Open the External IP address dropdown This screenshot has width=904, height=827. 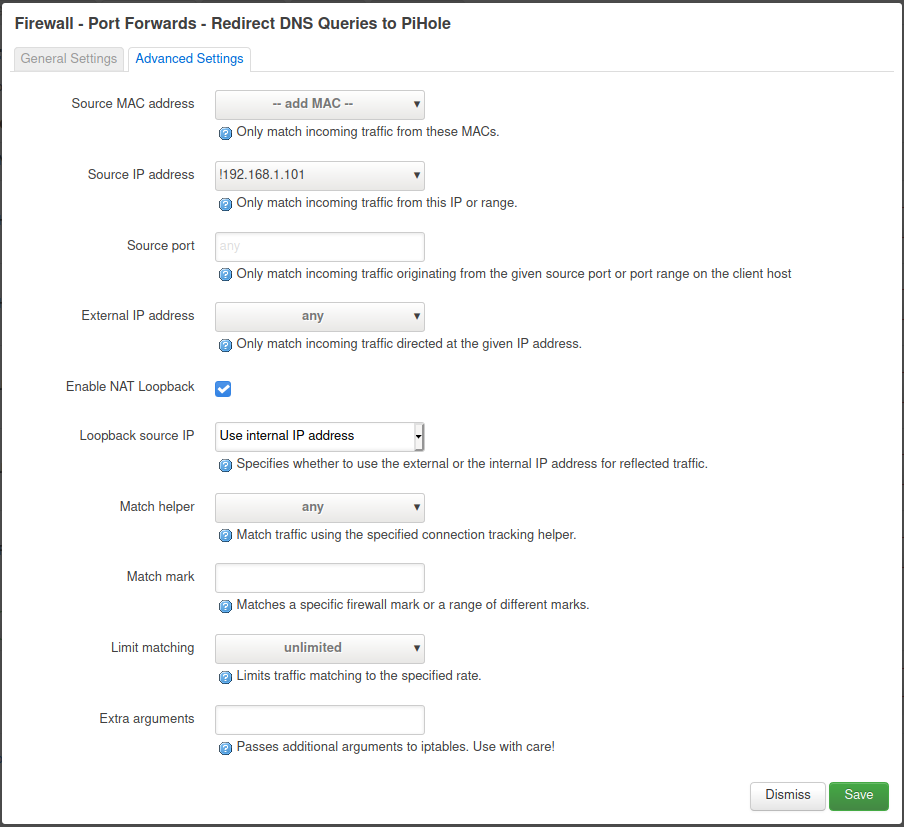click(319, 316)
